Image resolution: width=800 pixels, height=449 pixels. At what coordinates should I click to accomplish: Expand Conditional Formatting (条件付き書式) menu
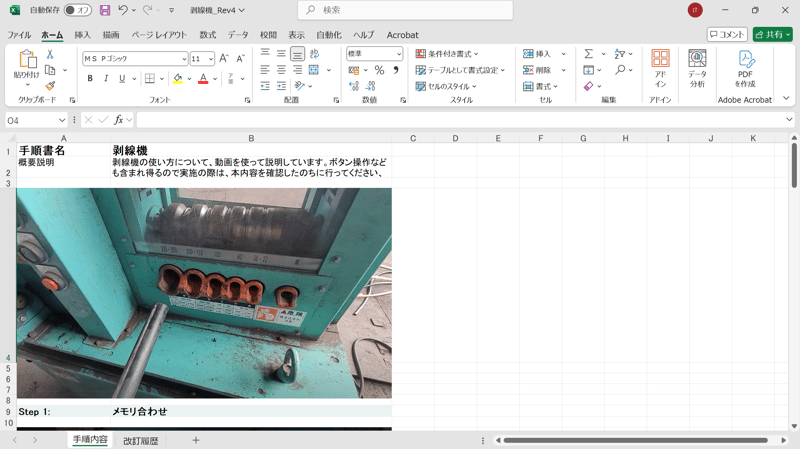point(447,54)
